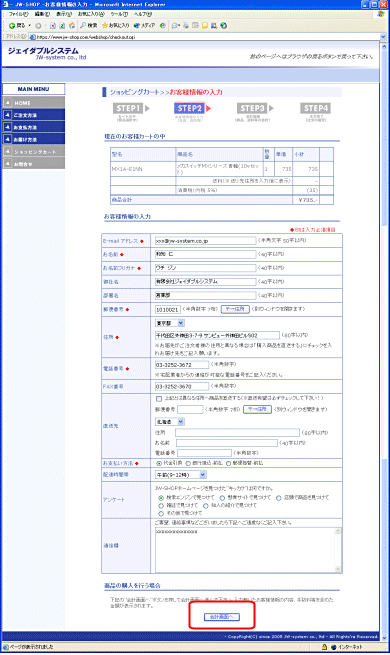Click the Refresh page icon
Viewport: 390px width, 655px height.
click(x=62, y=25)
